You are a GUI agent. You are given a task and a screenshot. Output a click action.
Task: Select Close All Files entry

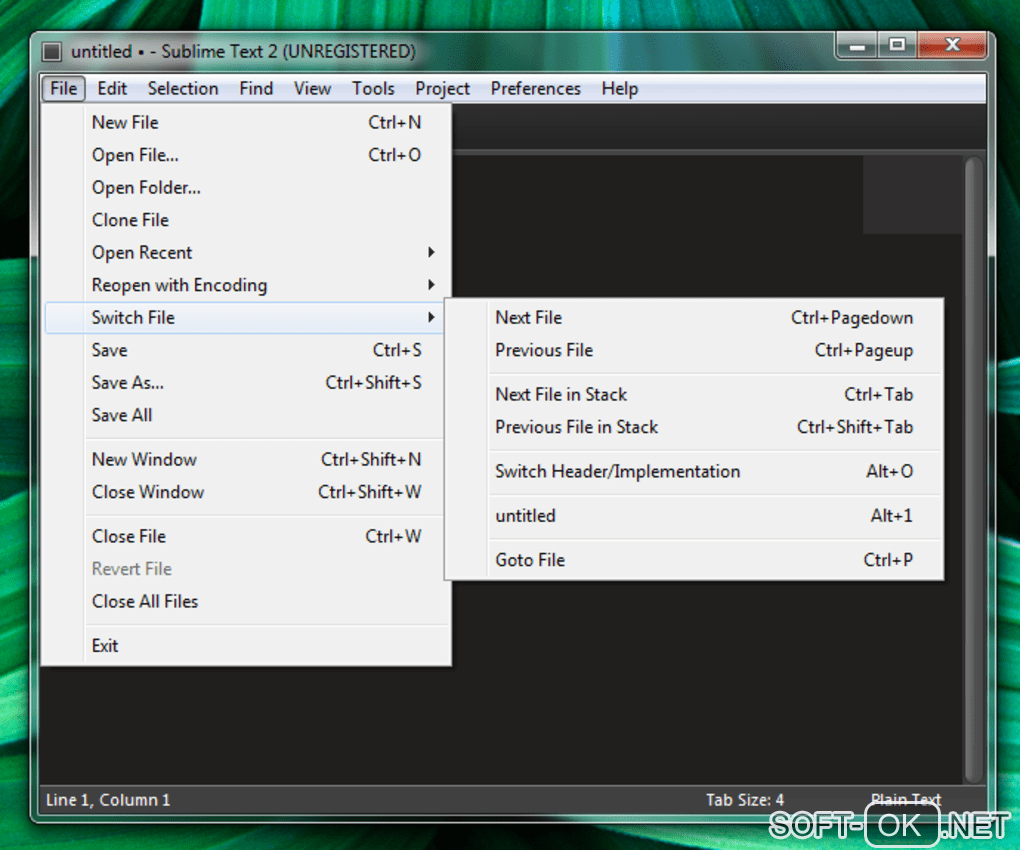pos(246,601)
